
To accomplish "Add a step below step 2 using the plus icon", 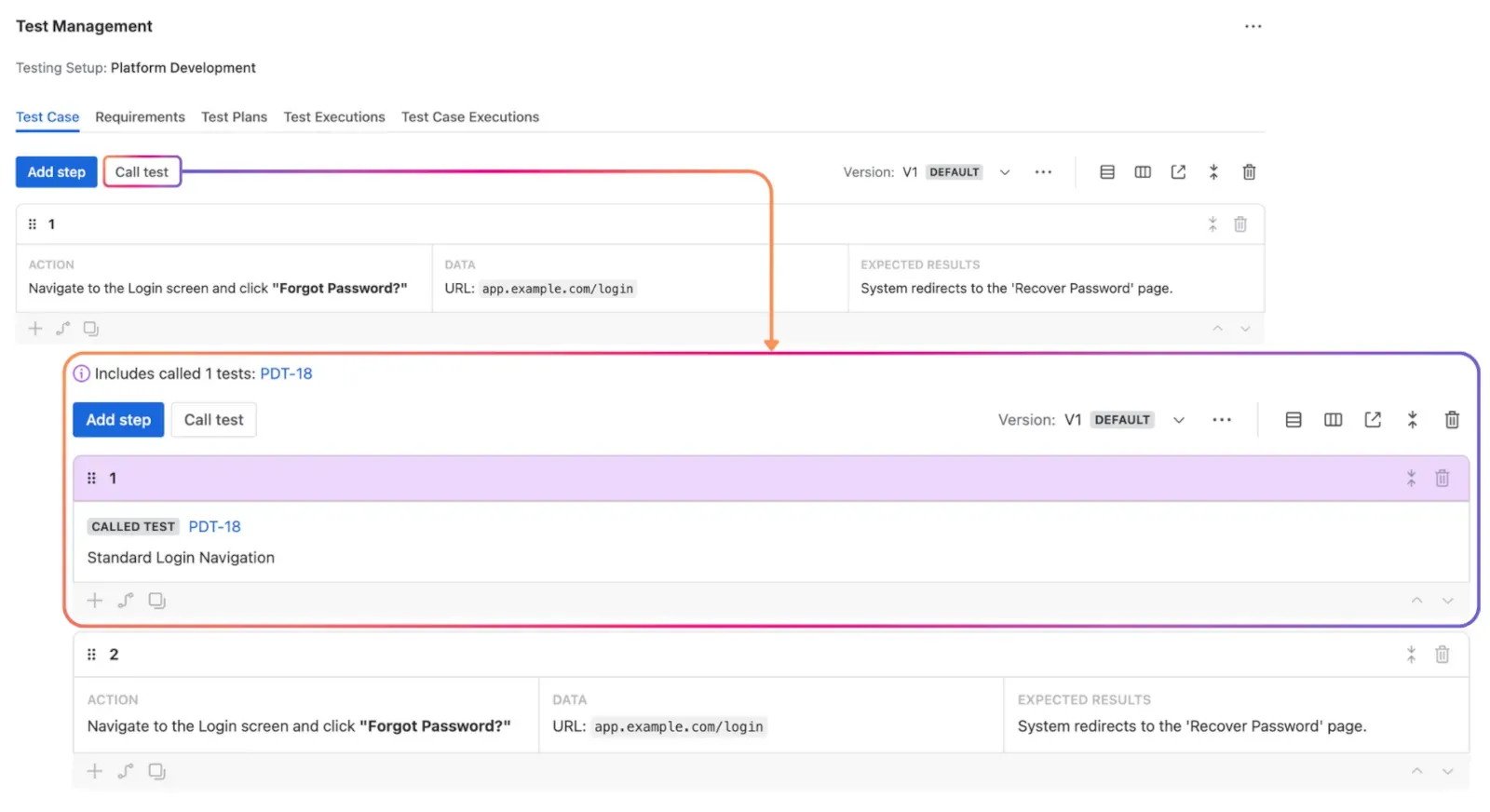I will click(x=95, y=771).
